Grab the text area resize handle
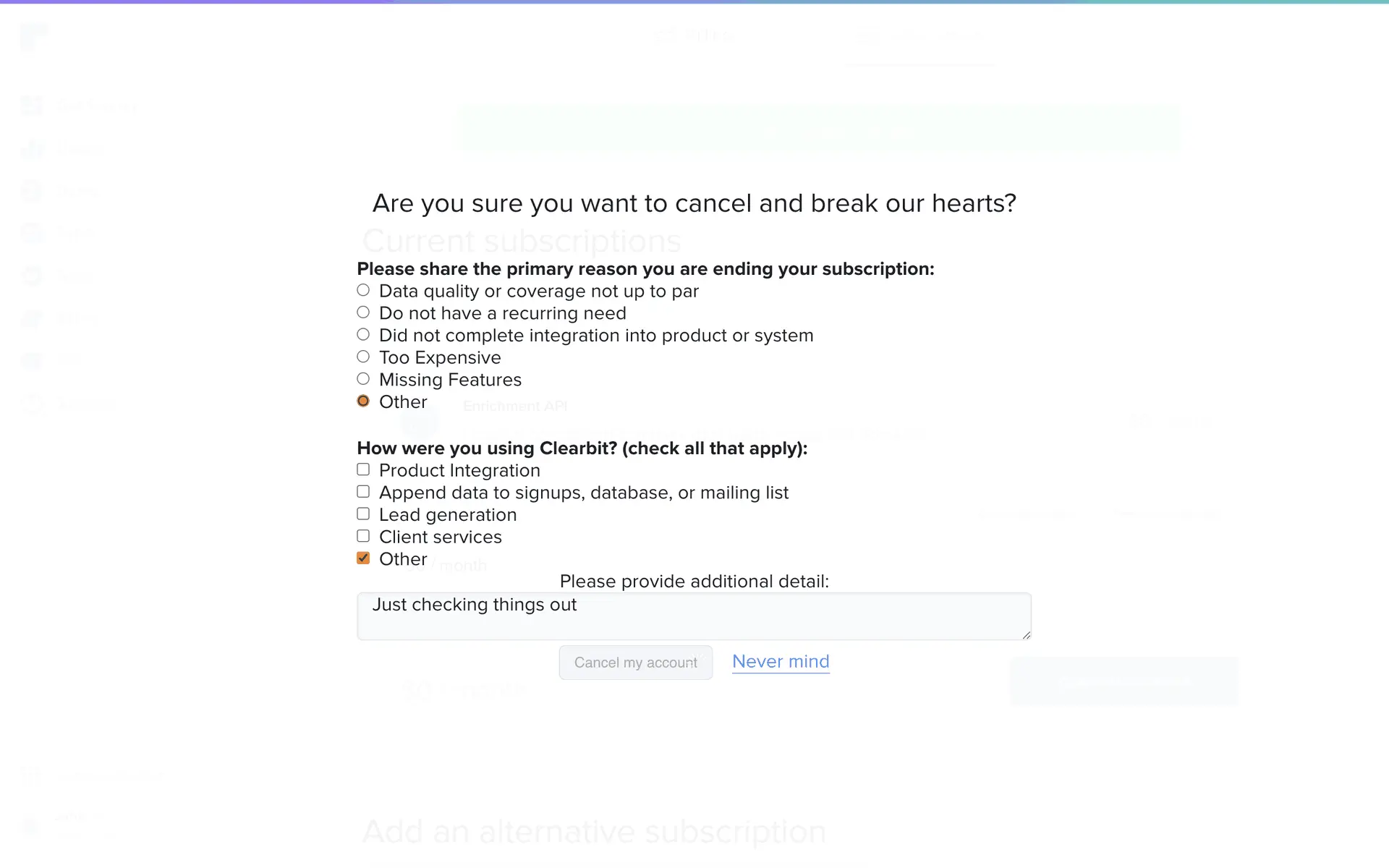The width and height of the screenshot is (1389, 868). pos(1026,635)
